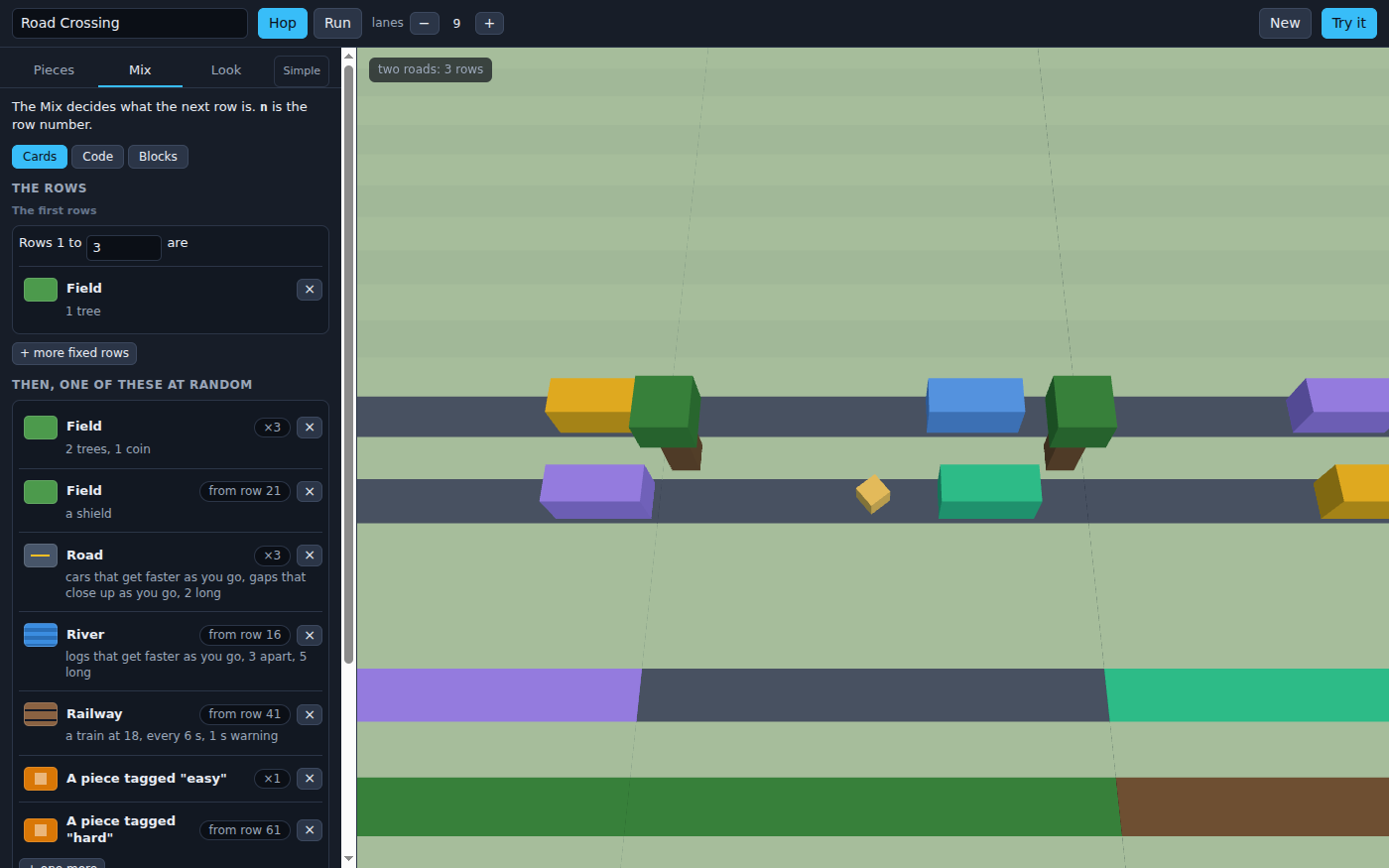1389x868 pixels.
Task: Open the Mix tab
Action: tap(140, 70)
